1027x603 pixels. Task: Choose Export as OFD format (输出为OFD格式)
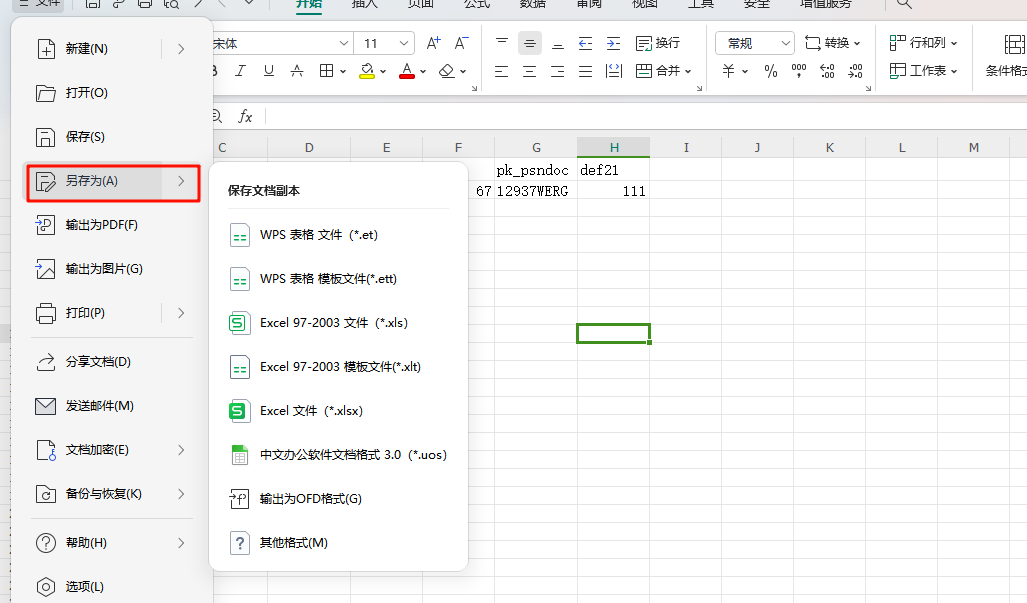coord(338,499)
